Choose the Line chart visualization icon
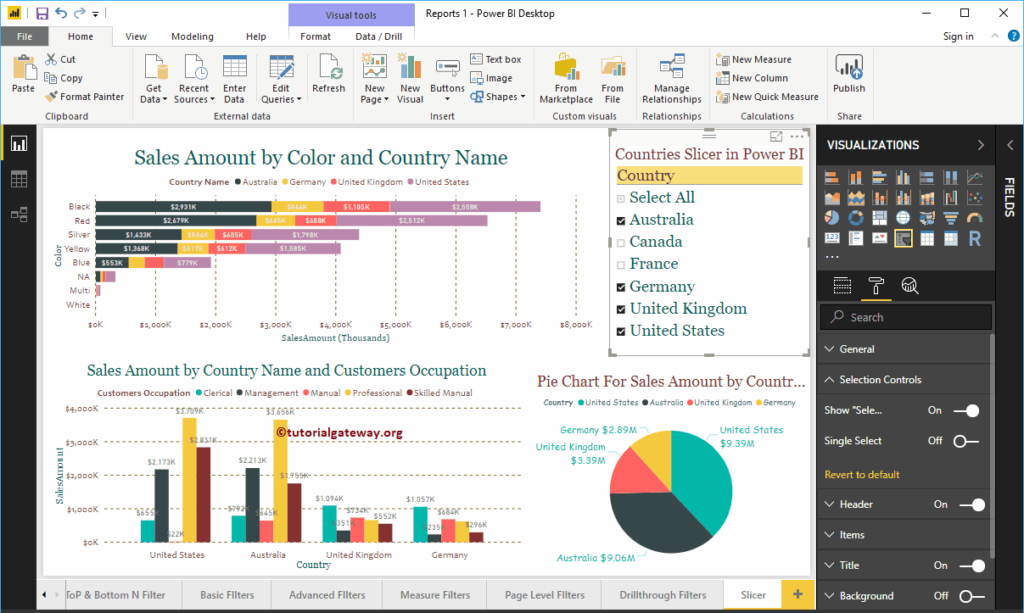 974,177
